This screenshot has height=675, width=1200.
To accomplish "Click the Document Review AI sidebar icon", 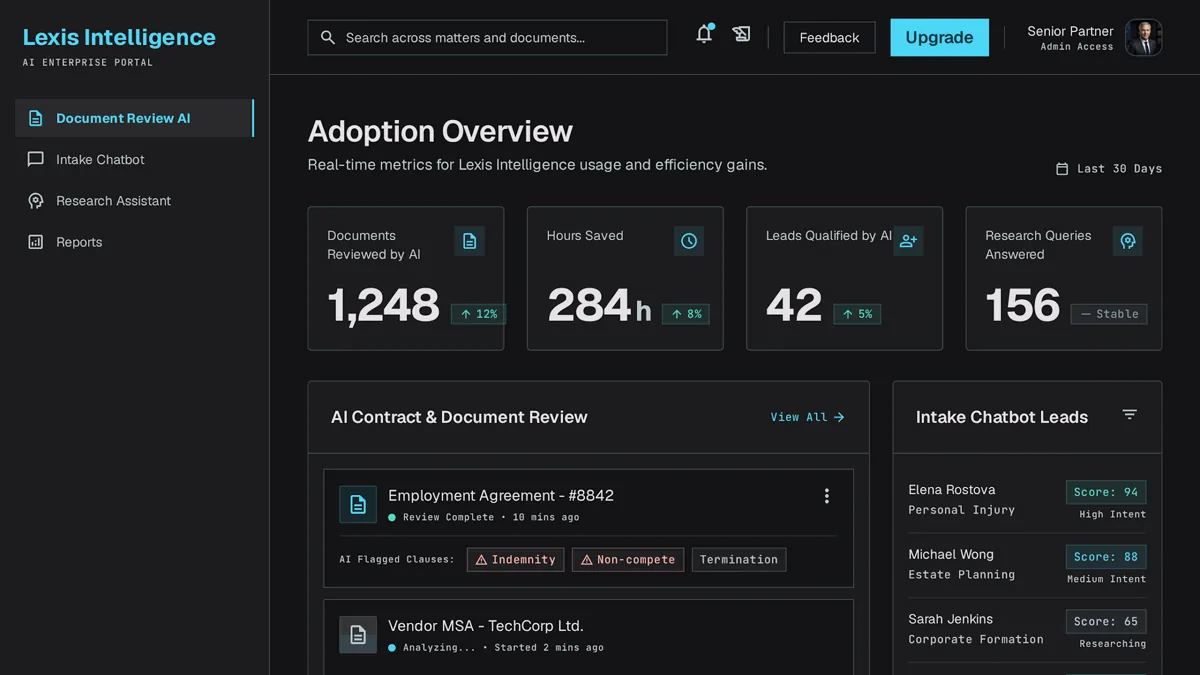I will click(36, 118).
